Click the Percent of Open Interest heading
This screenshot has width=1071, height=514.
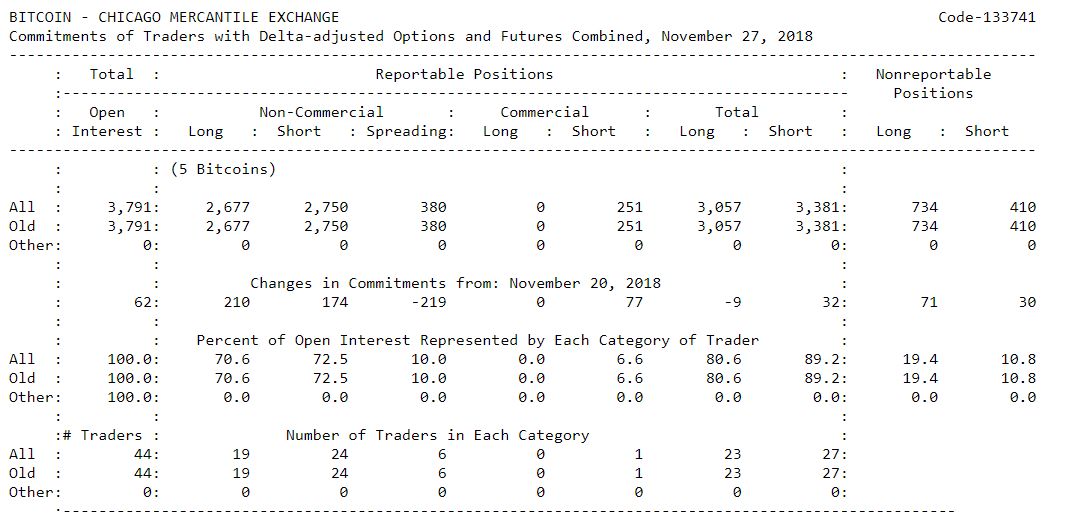477,340
